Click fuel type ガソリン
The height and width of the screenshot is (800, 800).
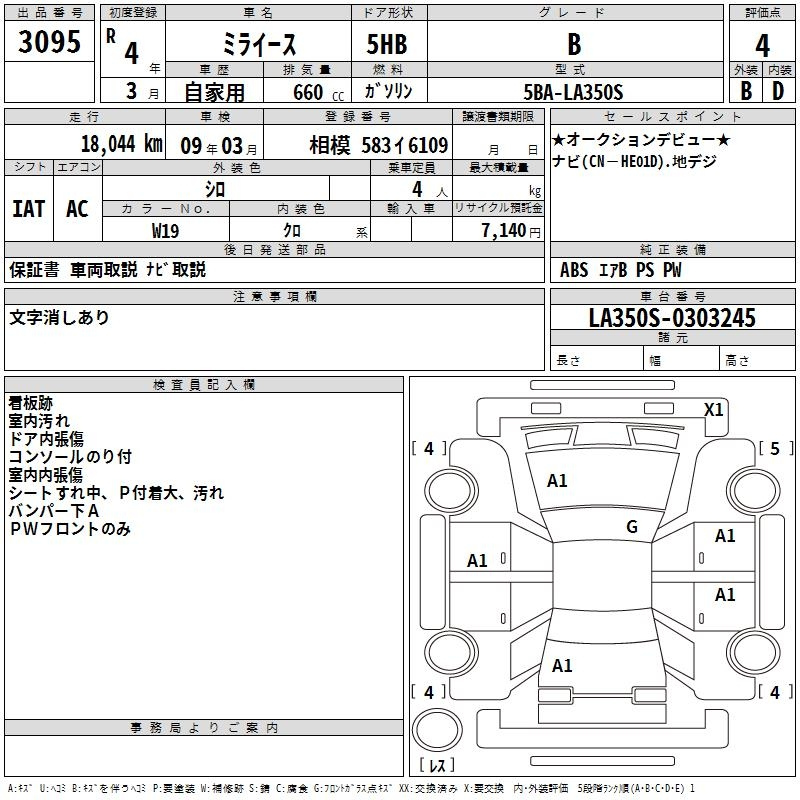(x=388, y=91)
